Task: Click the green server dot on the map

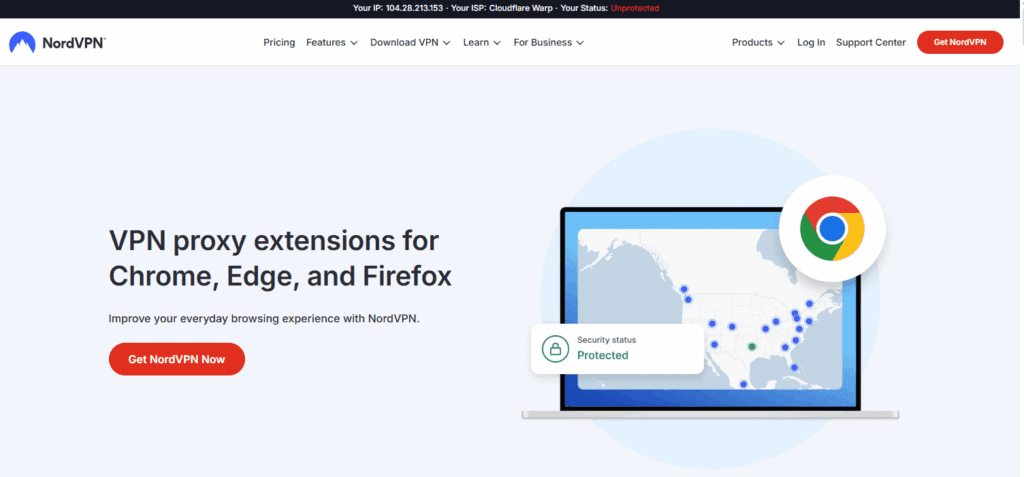Action: coord(752,347)
